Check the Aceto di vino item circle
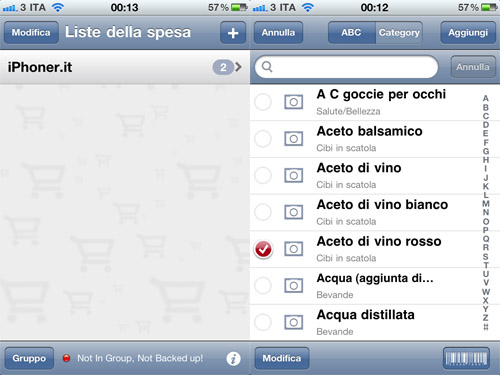This screenshot has width=500, height=375. point(263,175)
